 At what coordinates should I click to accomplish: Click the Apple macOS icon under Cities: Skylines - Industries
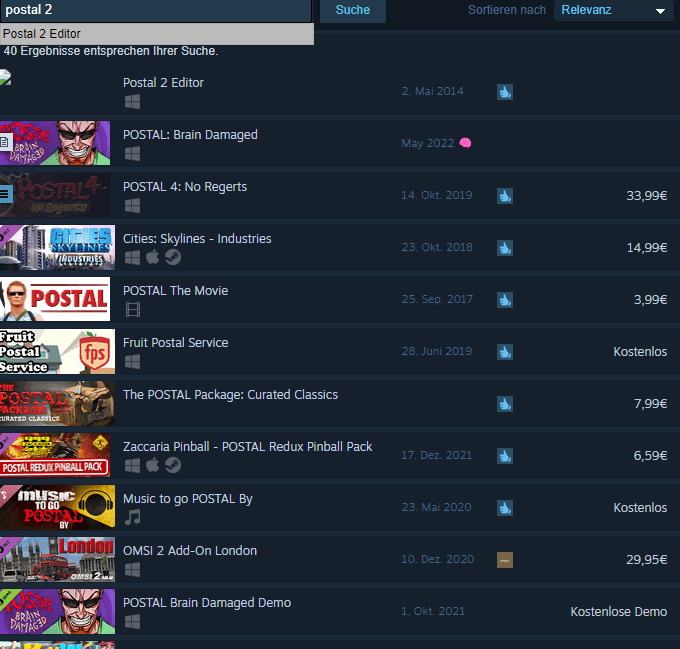click(152, 258)
